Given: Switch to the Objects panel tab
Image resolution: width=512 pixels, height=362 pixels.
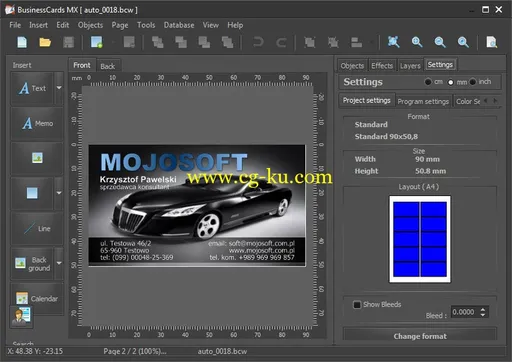Looking at the screenshot, I should tap(352, 66).
